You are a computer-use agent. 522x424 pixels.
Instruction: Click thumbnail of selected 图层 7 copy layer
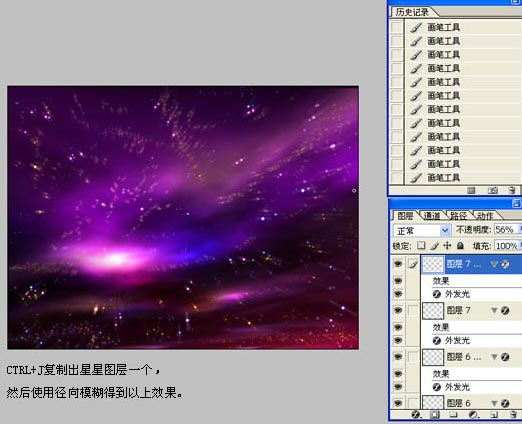tap(433, 264)
